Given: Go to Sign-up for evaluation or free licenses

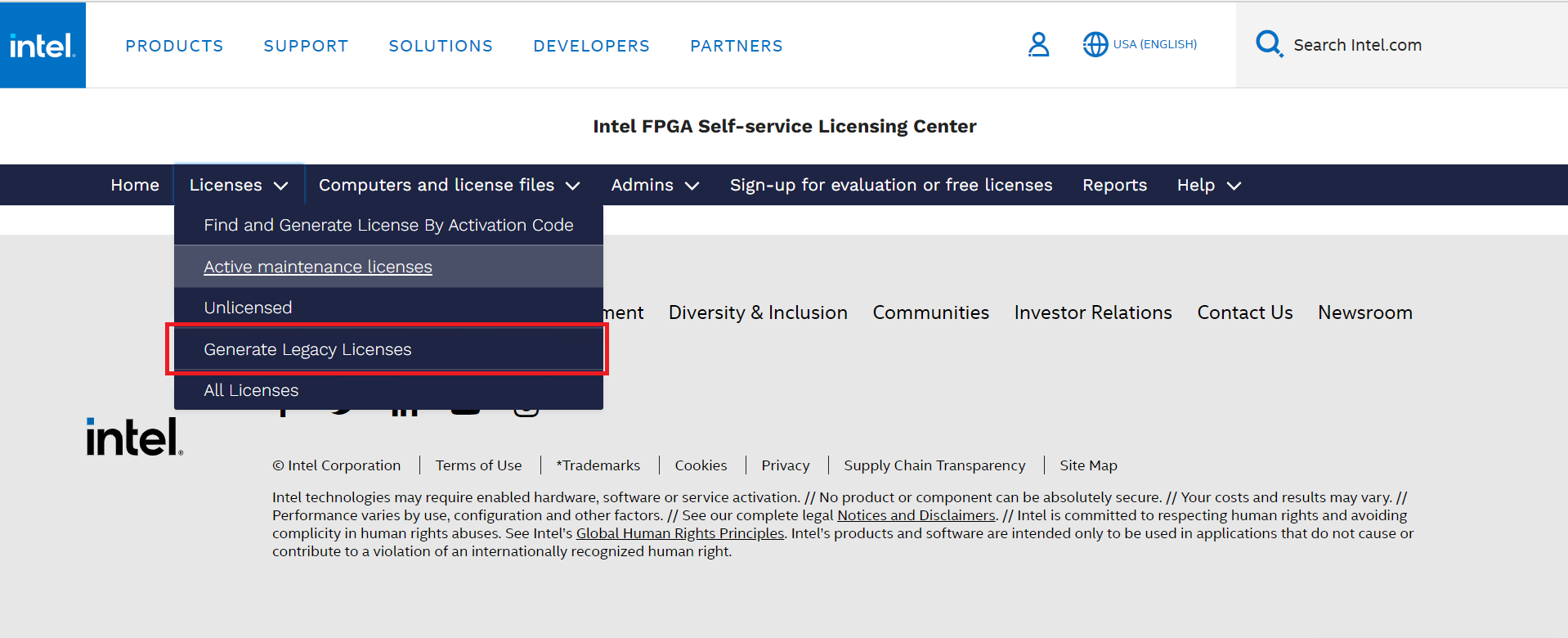Looking at the screenshot, I should pyautogui.click(x=890, y=186).
